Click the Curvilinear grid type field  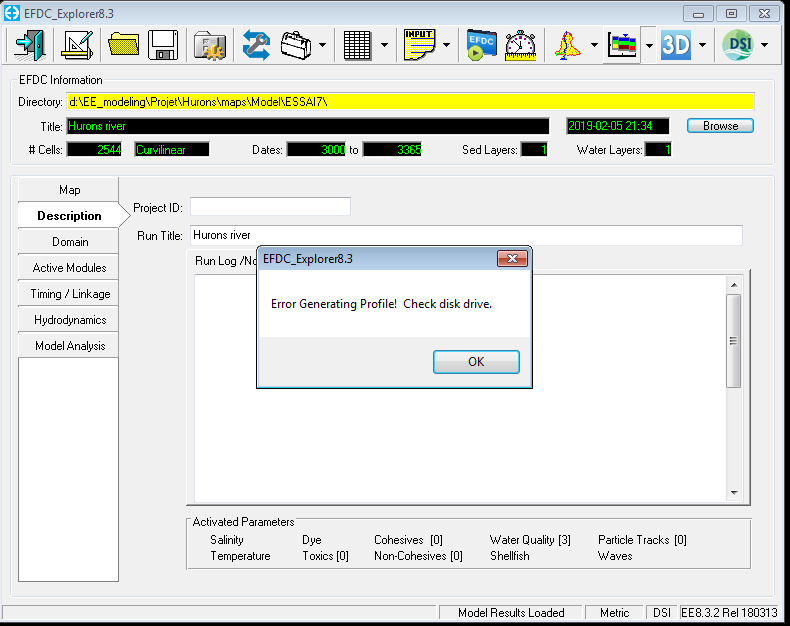[x=171, y=150]
